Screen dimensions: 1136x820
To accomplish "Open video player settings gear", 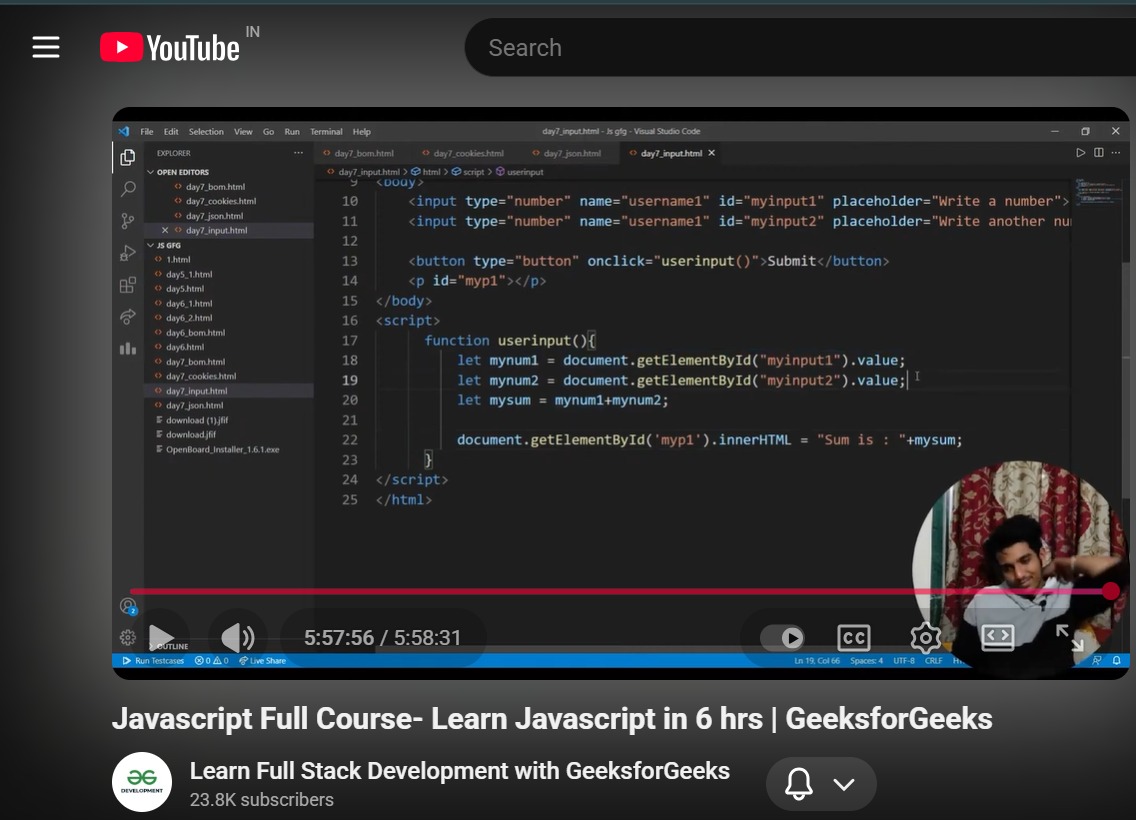I will pos(925,637).
